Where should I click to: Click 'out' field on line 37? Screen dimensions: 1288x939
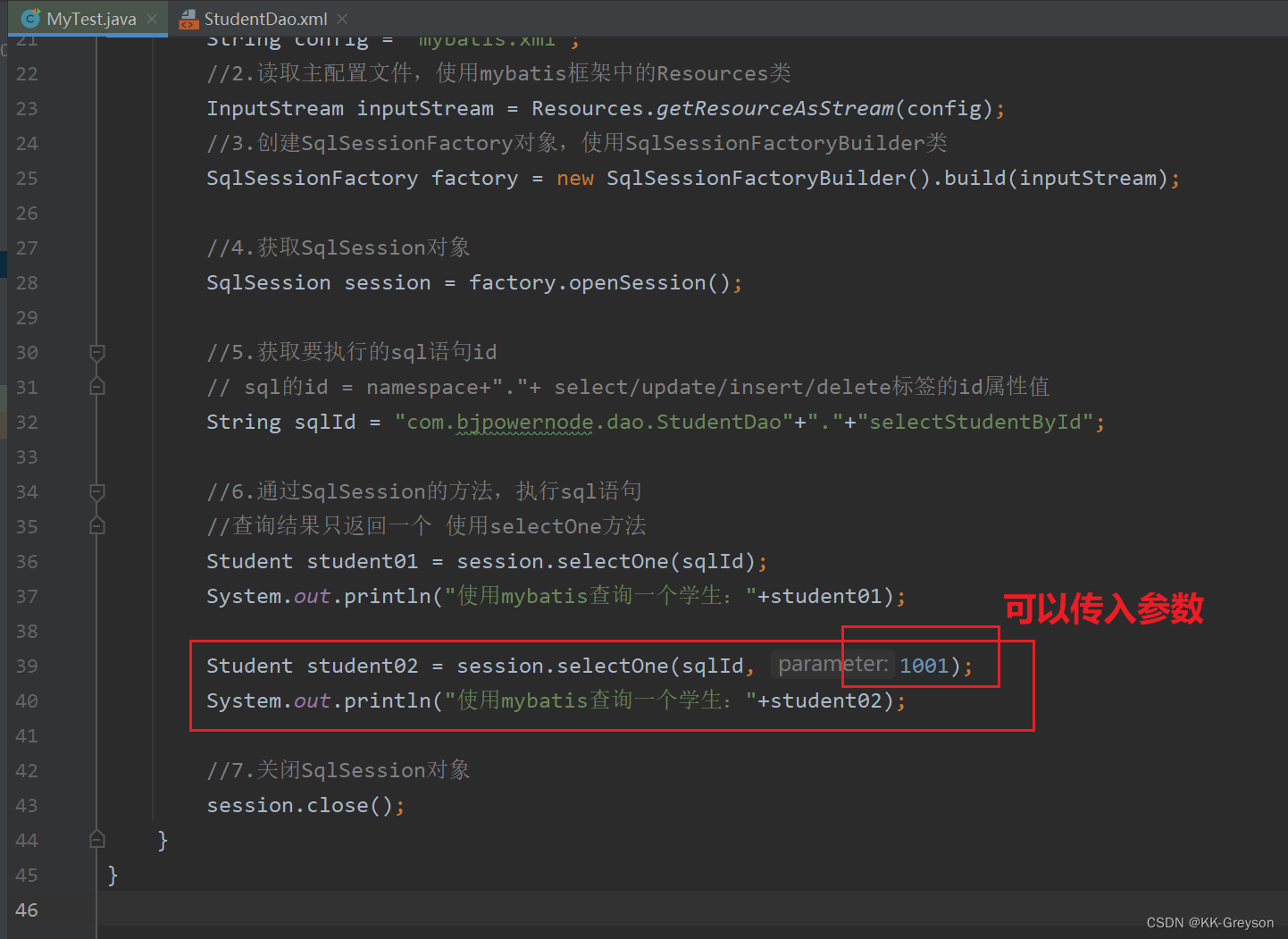313,597
